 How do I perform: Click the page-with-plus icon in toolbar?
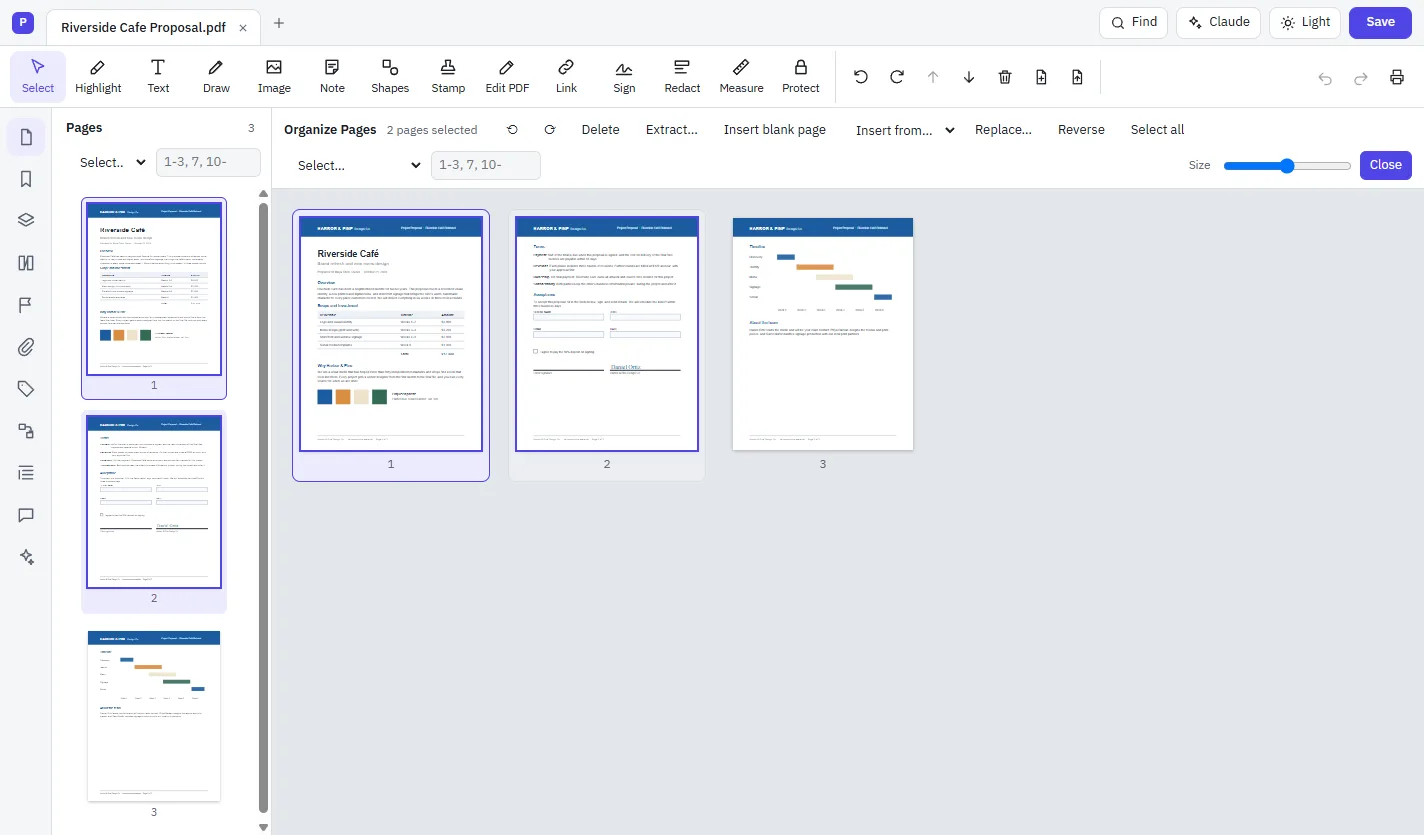click(x=1041, y=77)
